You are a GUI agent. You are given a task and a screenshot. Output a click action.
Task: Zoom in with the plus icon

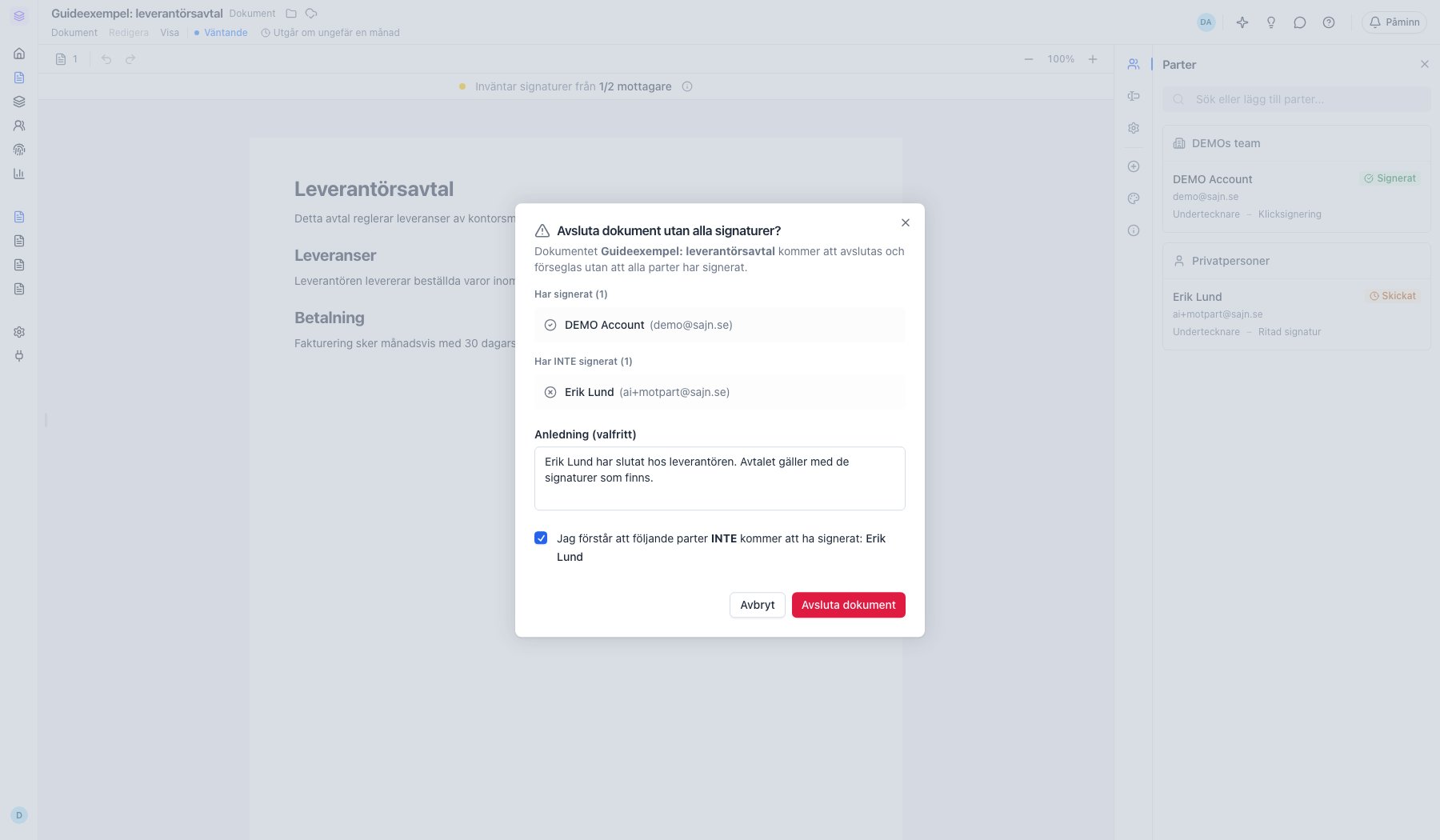pos(1093,59)
